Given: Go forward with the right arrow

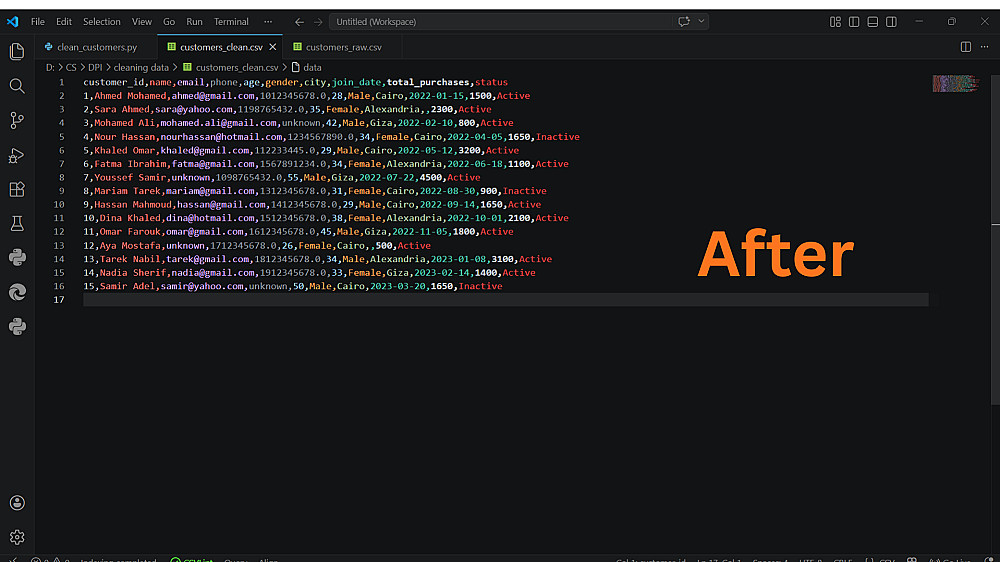Looking at the screenshot, I should point(318,22).
